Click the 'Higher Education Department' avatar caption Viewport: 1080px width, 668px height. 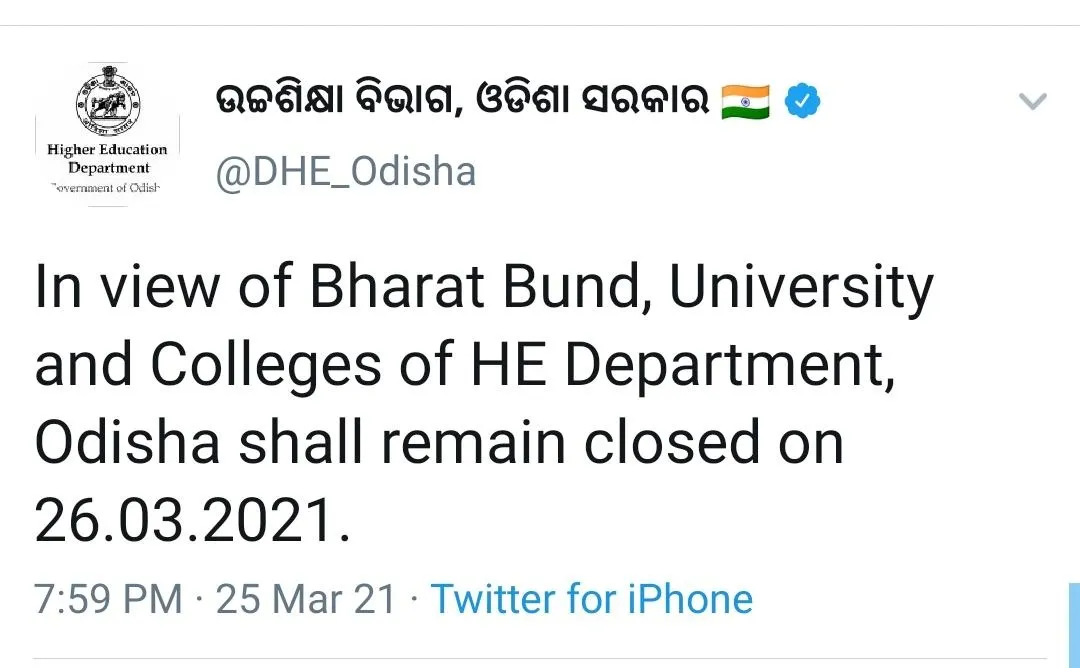point(107,158)
